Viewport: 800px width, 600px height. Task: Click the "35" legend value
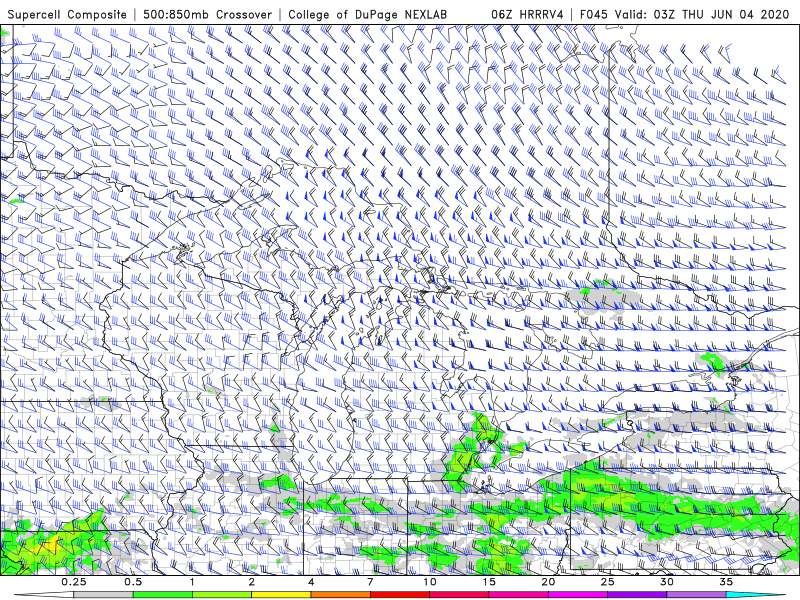726,582
